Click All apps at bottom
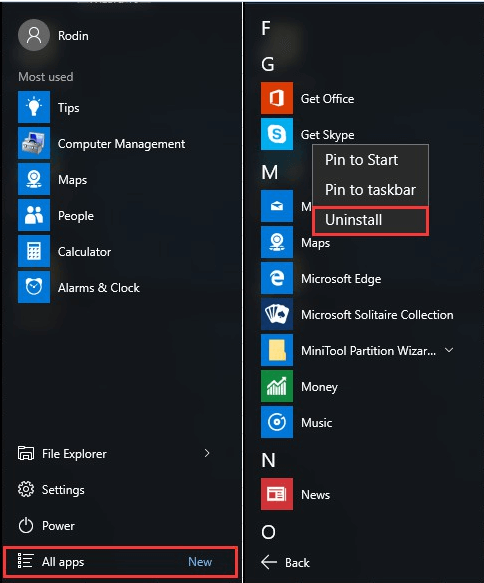This screenshot has height=583, width=484. coord(120,561)
